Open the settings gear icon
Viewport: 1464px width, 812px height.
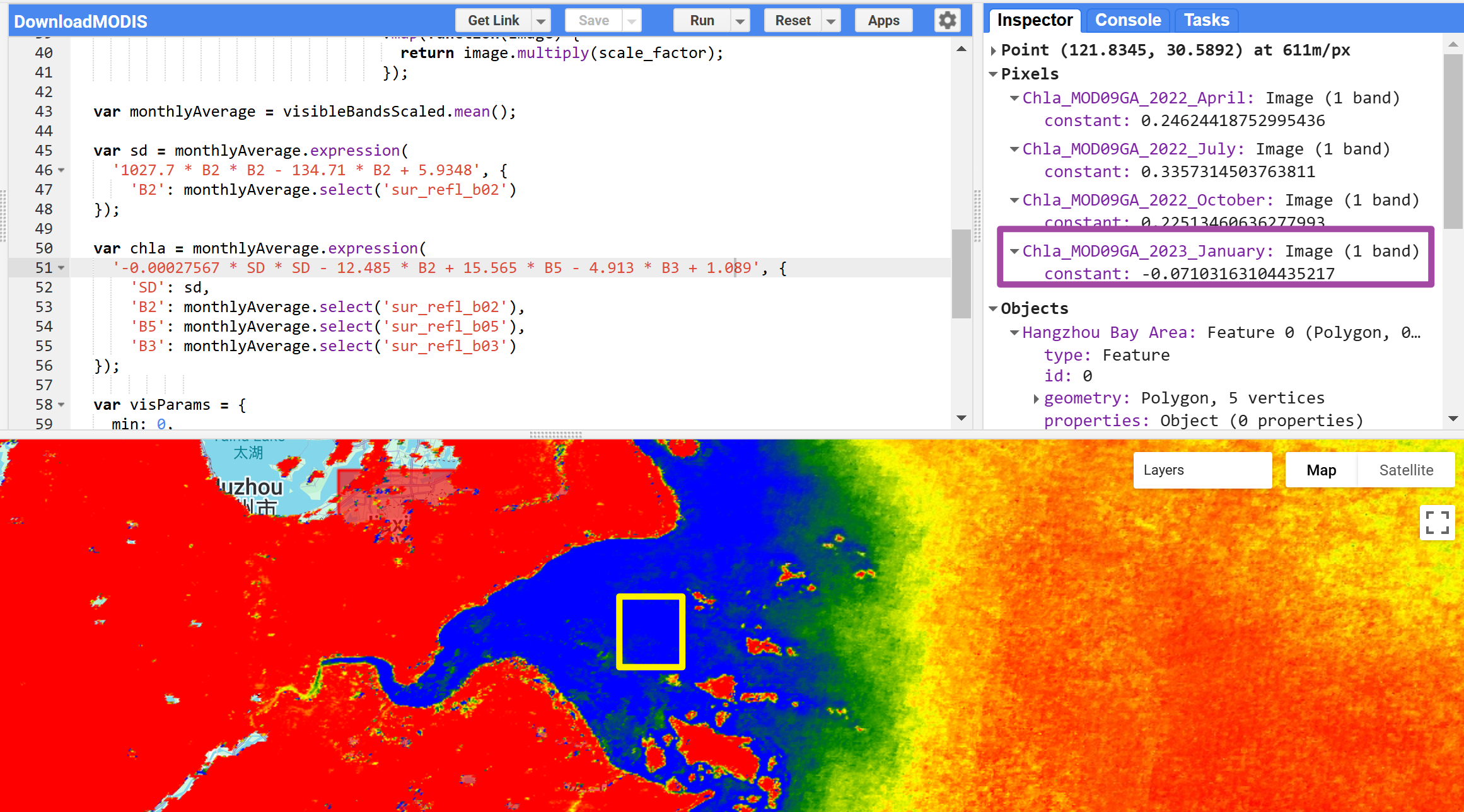pyautogui.click(x=947, y=20)
